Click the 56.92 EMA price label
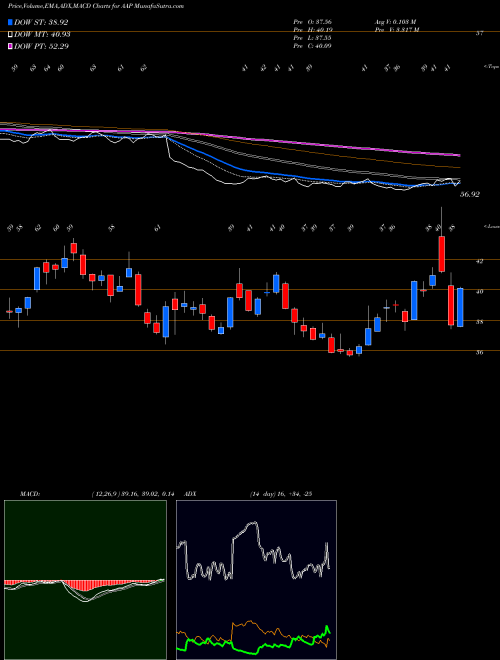 point(470,194)
